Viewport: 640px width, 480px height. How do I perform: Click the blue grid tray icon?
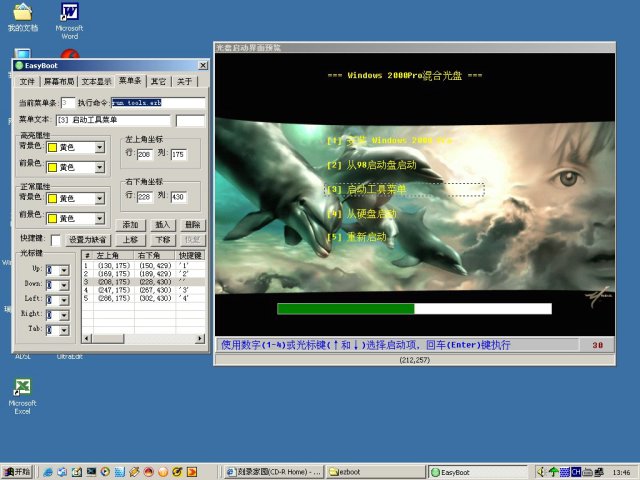565,472
